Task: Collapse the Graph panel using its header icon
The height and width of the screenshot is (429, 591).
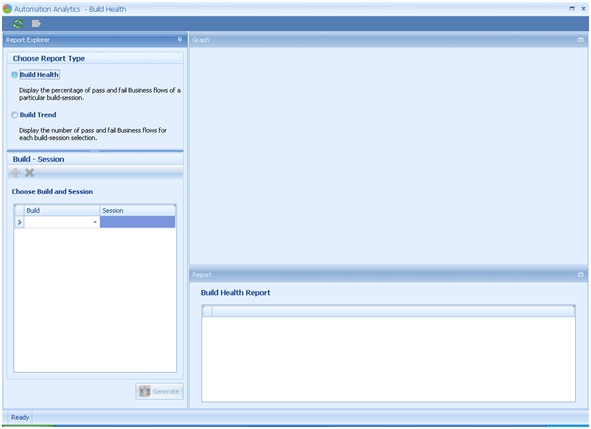Action: pos(580,40)
